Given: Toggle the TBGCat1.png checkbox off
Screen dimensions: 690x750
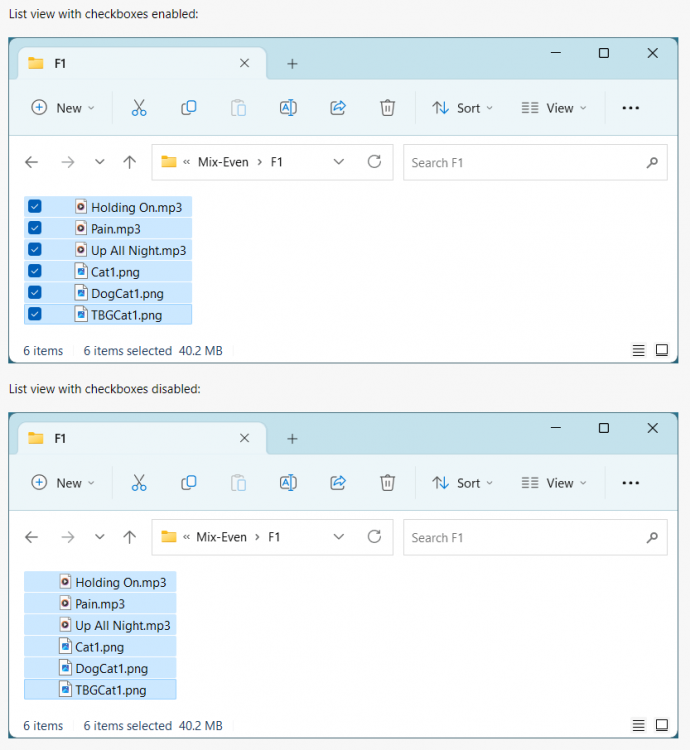Looking at the screenshot, I should pyautogui.click(x=35, y=314).
